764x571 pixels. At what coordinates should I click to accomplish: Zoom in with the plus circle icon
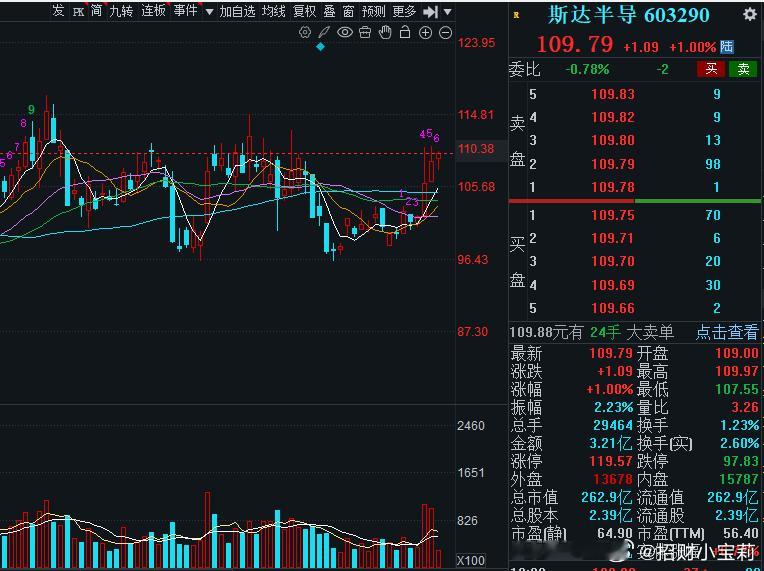pyautogui.click(x=425, y=33)
